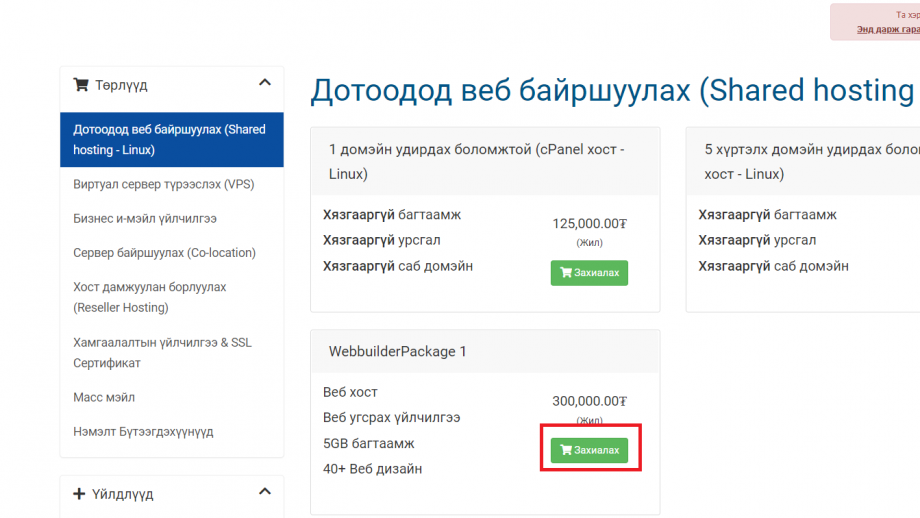Open Масс мэйл category
Screen dimensions: 920x518
[x=104, y=398]
